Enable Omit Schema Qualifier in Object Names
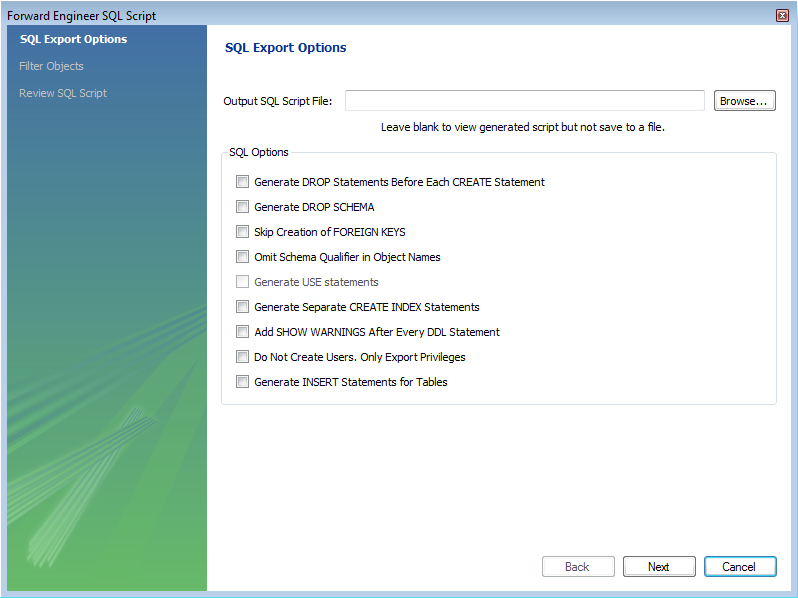 click(x=242, y=257)
